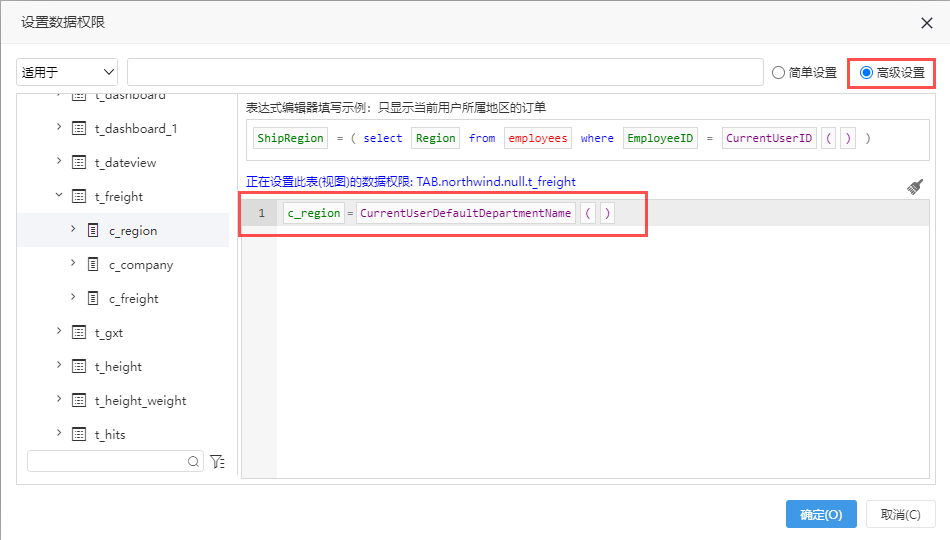Confirm with the 确定(O) button
Viewport: 950px width, 540px height.
tap(821, 515)
